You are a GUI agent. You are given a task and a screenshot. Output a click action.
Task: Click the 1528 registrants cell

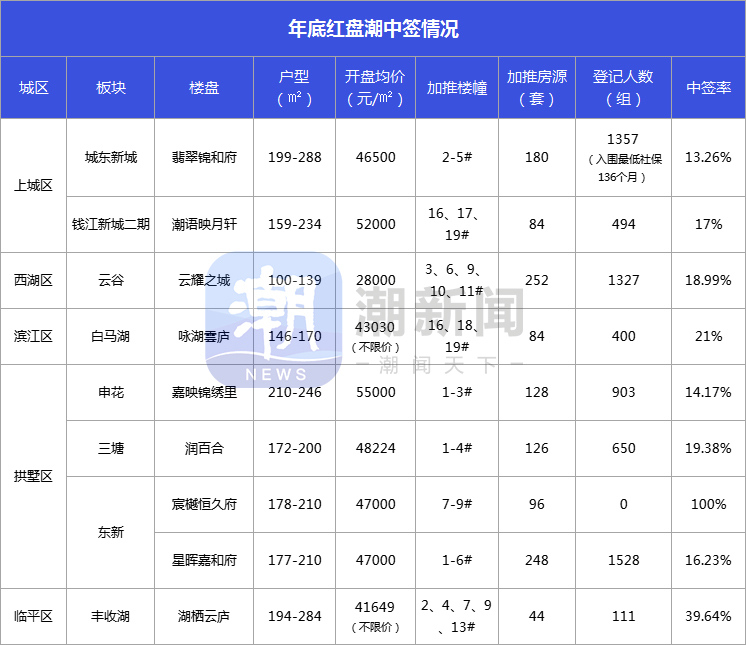click(x=623, y=560)
